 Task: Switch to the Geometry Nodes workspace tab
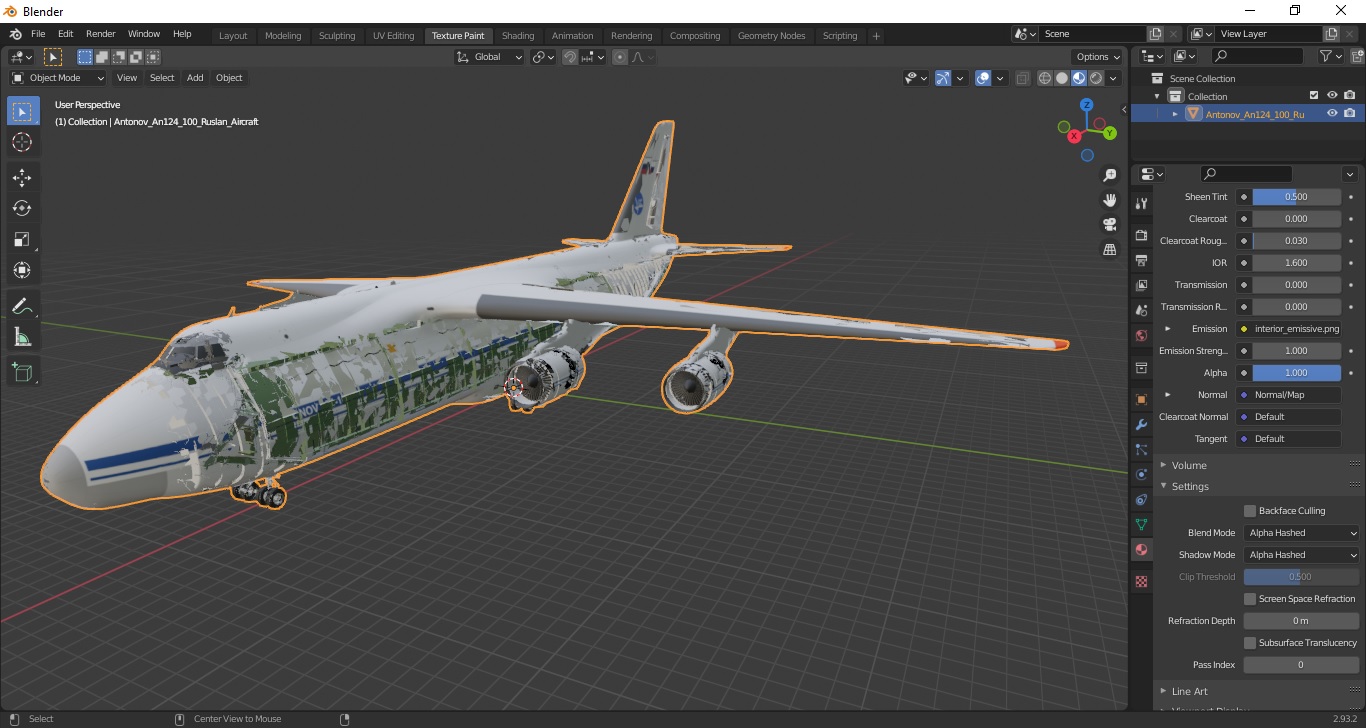[771, 36]
